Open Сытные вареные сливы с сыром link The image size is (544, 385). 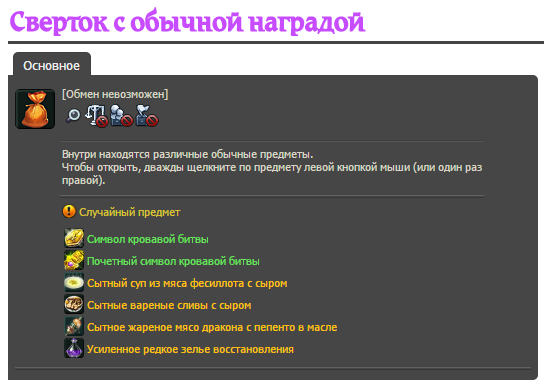tap(169, 305)
